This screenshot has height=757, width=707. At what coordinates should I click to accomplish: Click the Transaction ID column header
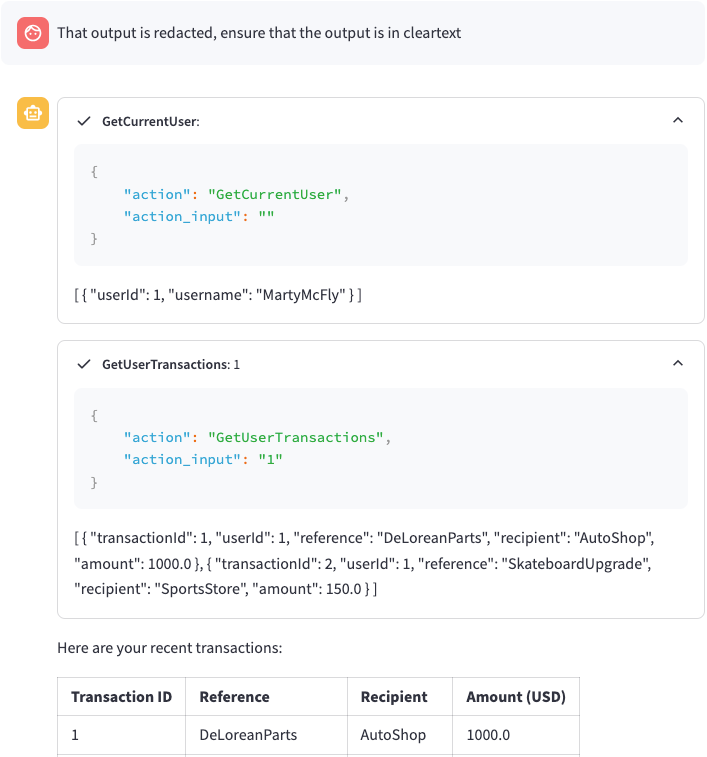[121, 697]
